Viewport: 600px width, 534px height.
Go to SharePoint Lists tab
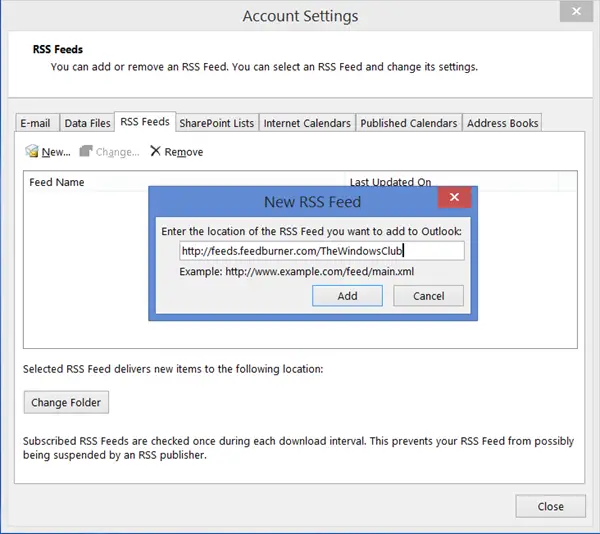[x=216, y=123]
